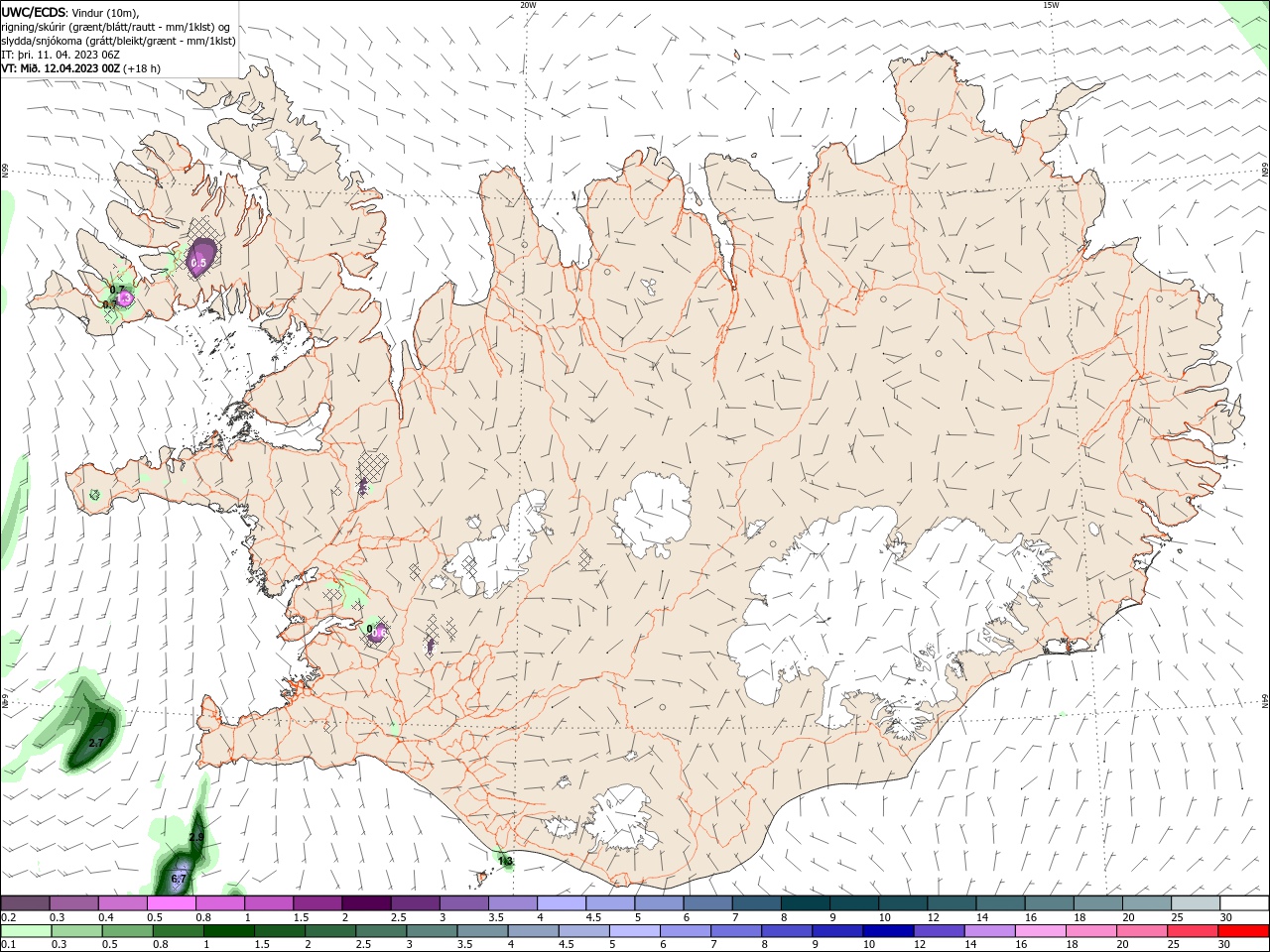Click the snow legend swatch between 0.2 and 0.3
The image size is (1270, 952).
(x=25, y=903)
